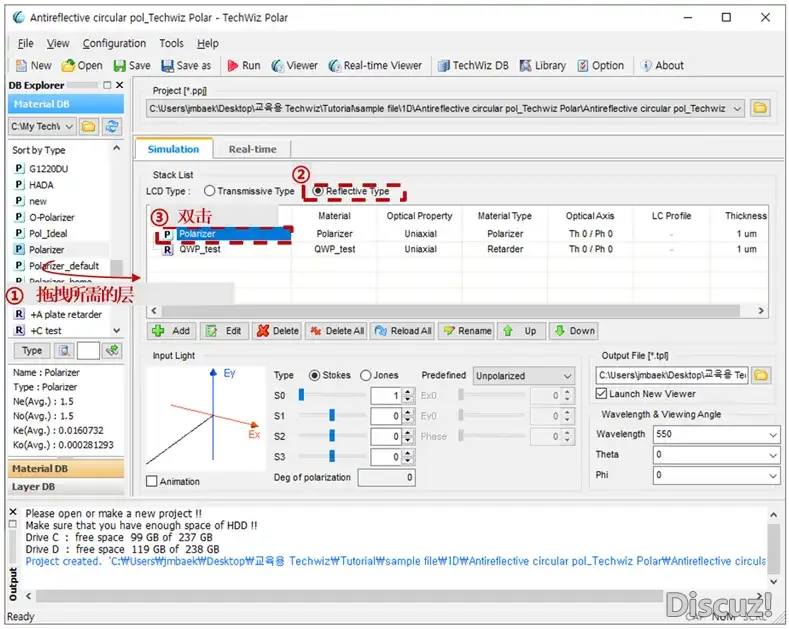Open the File menu
The height and width of the screenshot is (629, 789).
coord(25,44)
